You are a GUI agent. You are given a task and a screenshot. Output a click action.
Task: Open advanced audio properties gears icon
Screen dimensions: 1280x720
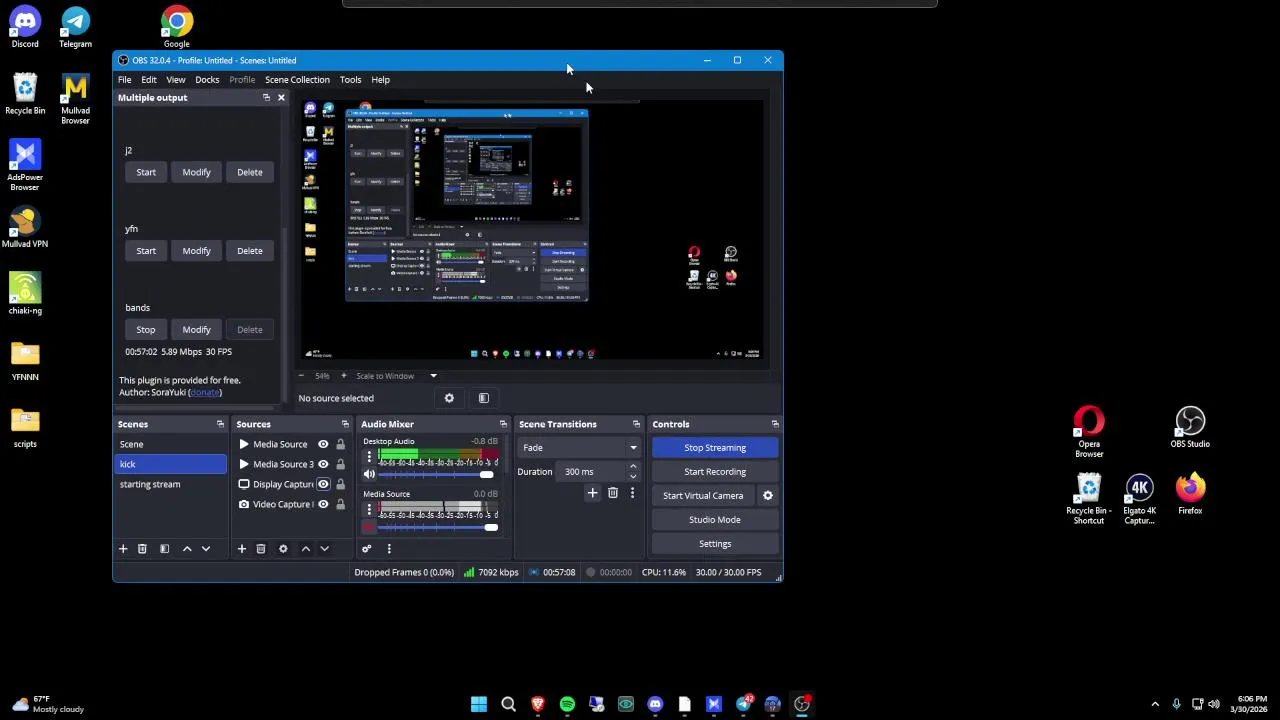pos(366,548)
